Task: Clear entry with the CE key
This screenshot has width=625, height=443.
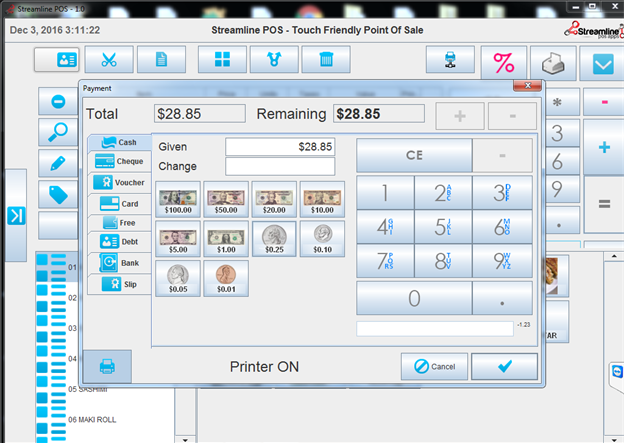Action: click(414, 155)
